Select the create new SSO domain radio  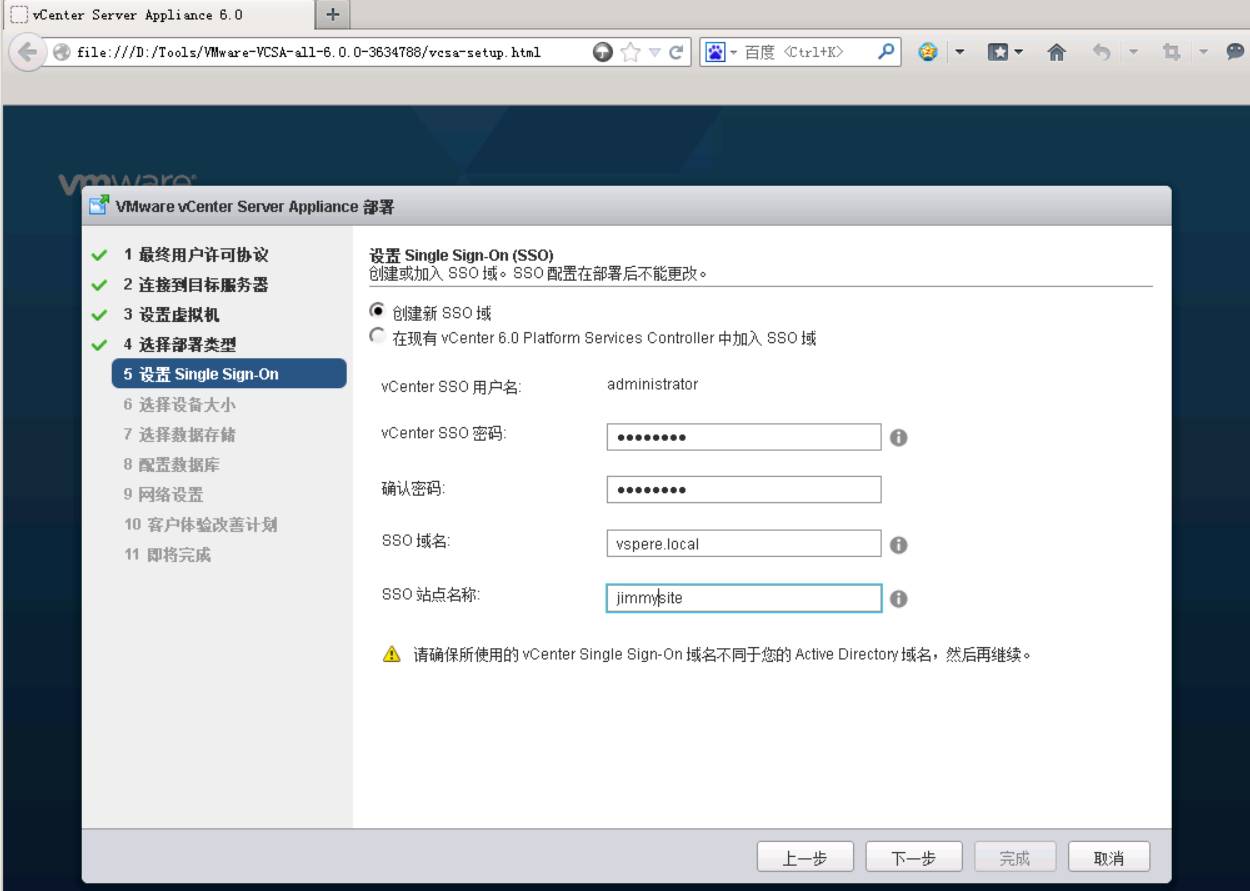coord(377,311)
